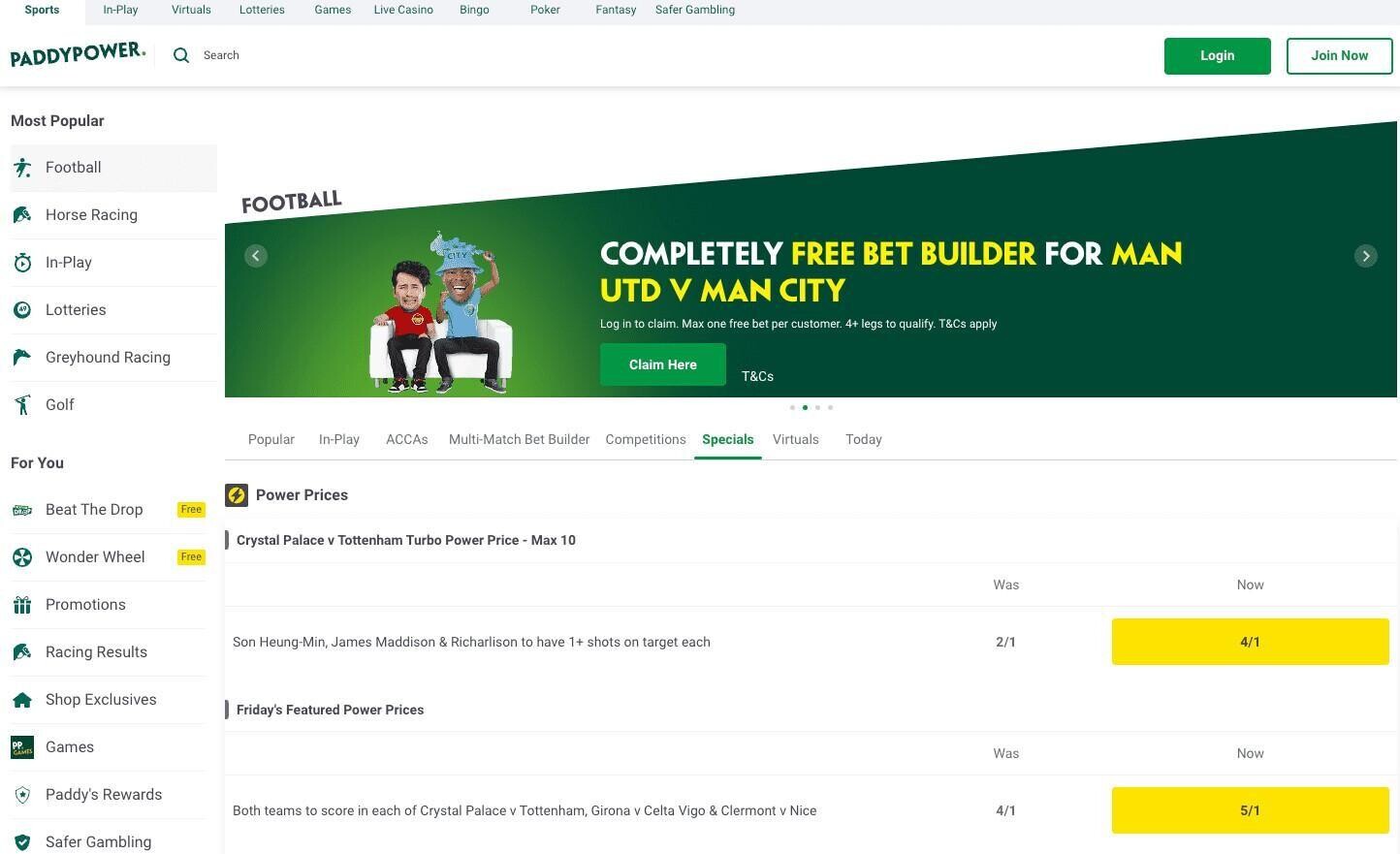This screenshot has height=854, width=1400.
Task: Switch to the Popular football tab
Action: click(271, 440)
